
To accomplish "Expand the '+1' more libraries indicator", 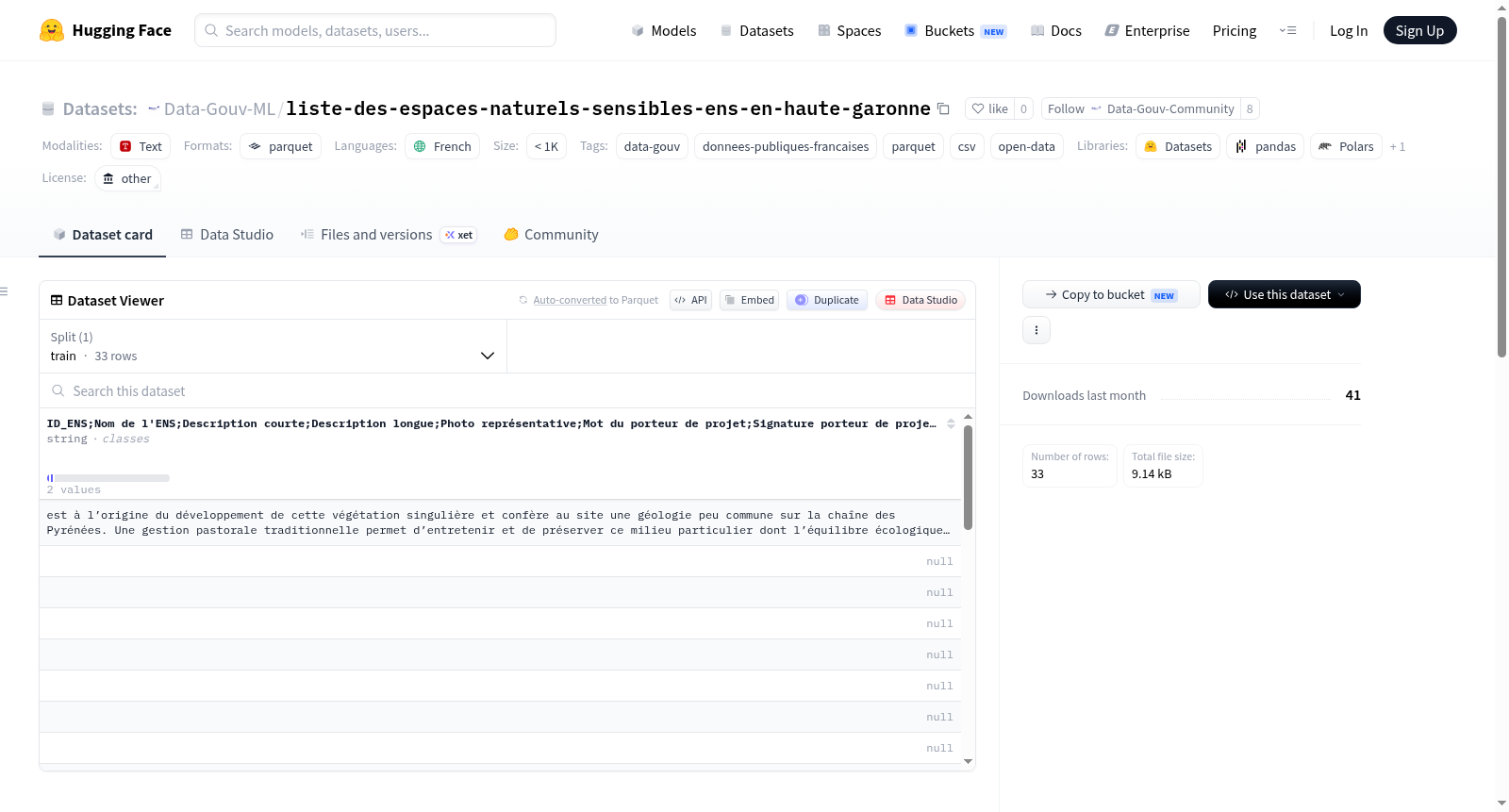I will coord(1398,146).
